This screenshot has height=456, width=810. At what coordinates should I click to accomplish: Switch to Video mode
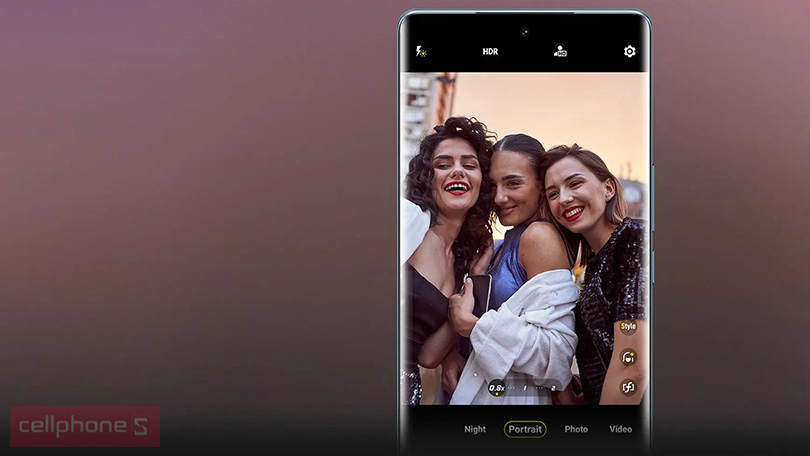(620, 429)
